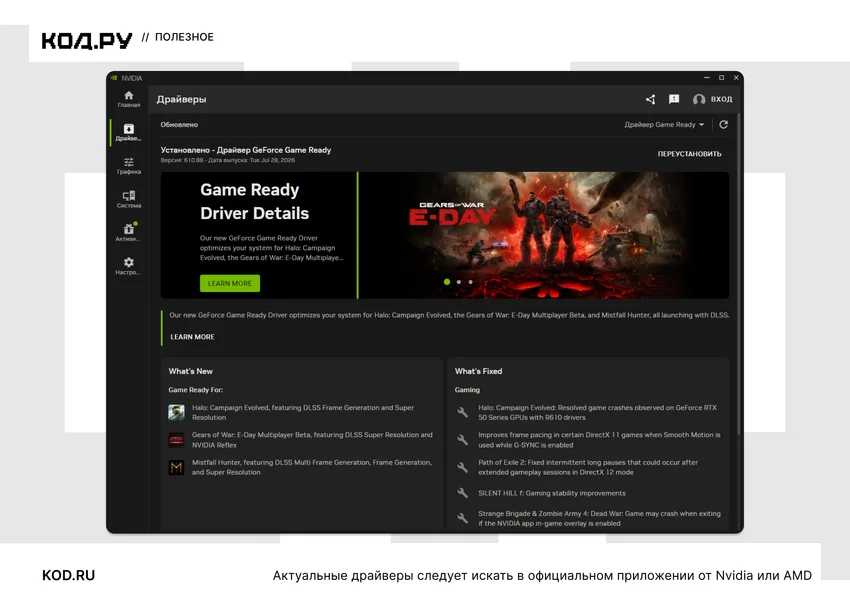Click the ВХОД login button
The image size is (850, 605).
pyautogui.click(x=722, y=99)
